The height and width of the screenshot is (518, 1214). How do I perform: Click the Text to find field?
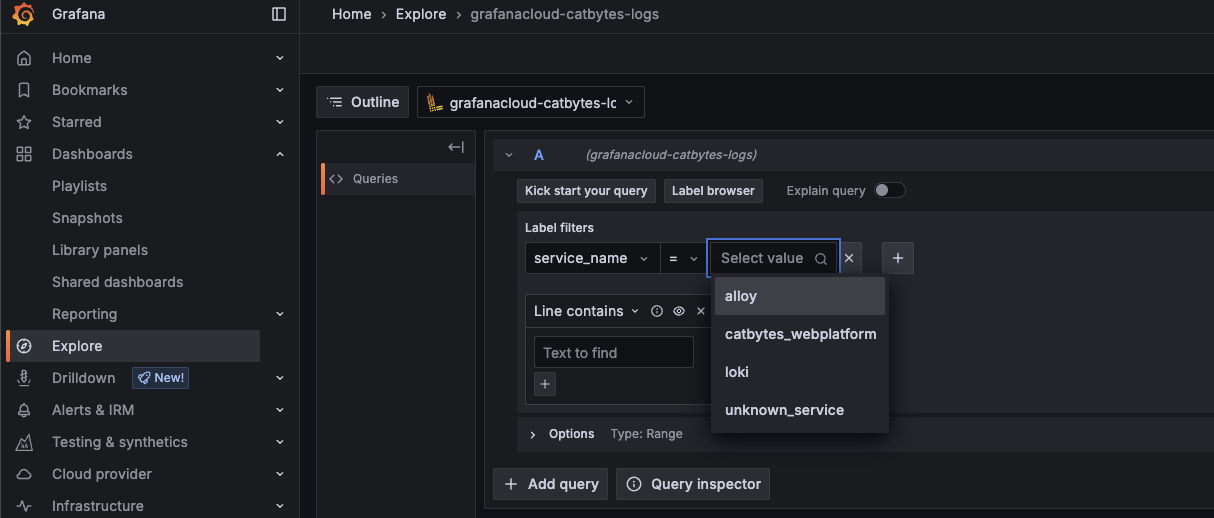tap(614, 352)
